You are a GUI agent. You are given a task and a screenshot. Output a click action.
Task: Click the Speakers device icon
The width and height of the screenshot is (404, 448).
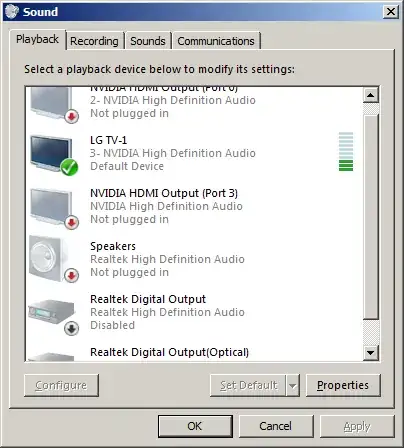(x=54, y=259)
